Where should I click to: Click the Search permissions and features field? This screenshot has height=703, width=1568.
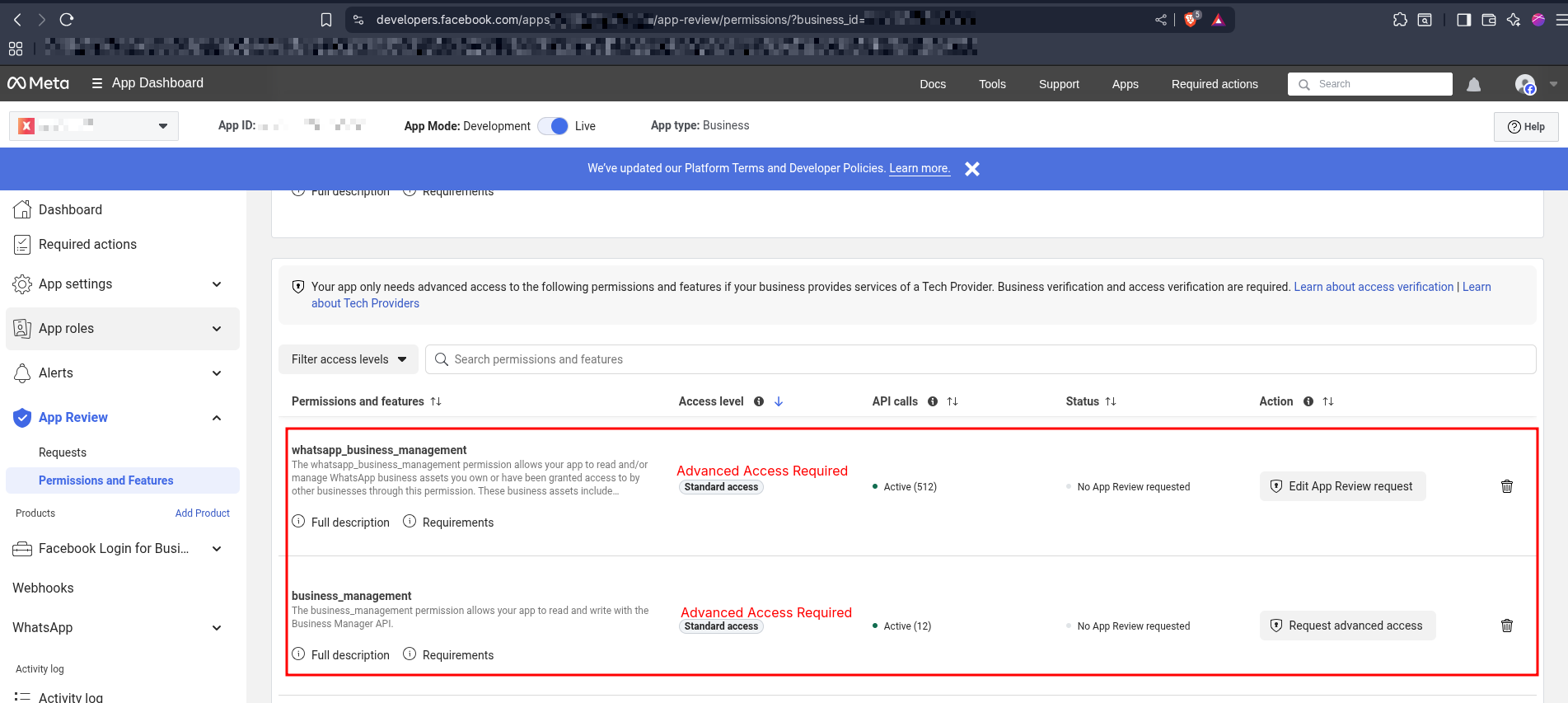[x=981, y=359]
